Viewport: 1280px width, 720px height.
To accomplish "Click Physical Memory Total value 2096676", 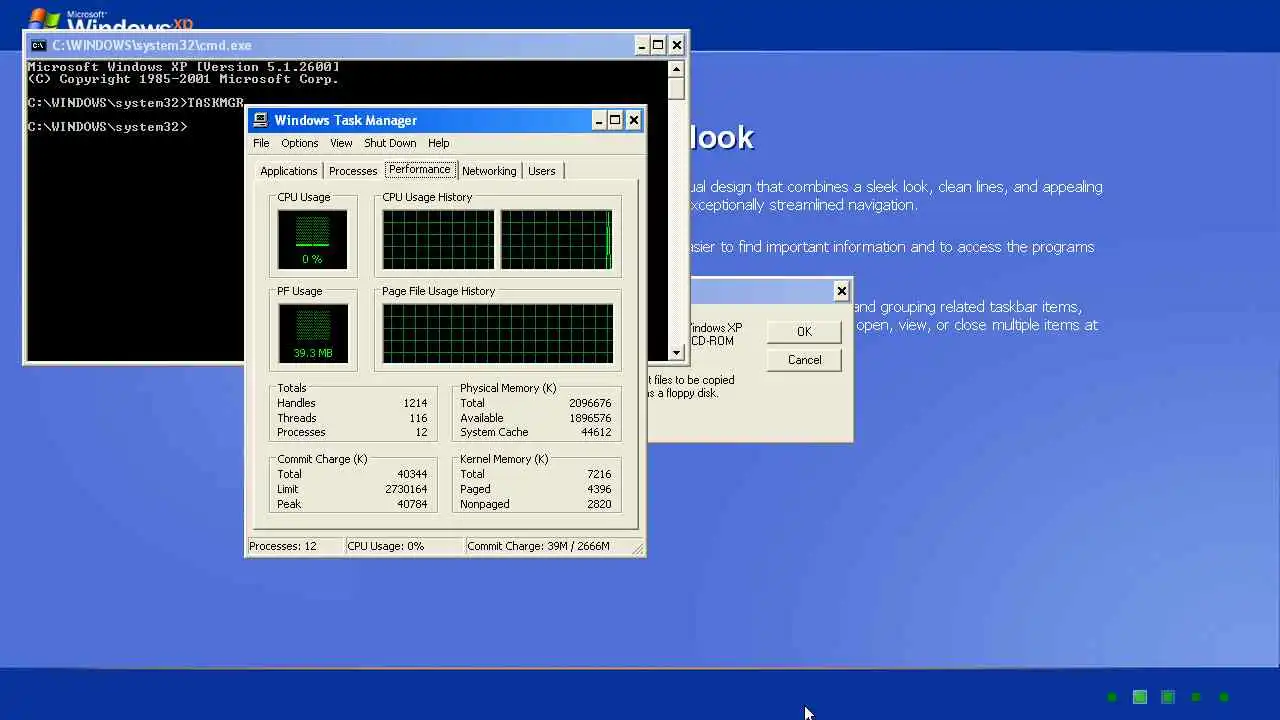I will coord(589,403).
